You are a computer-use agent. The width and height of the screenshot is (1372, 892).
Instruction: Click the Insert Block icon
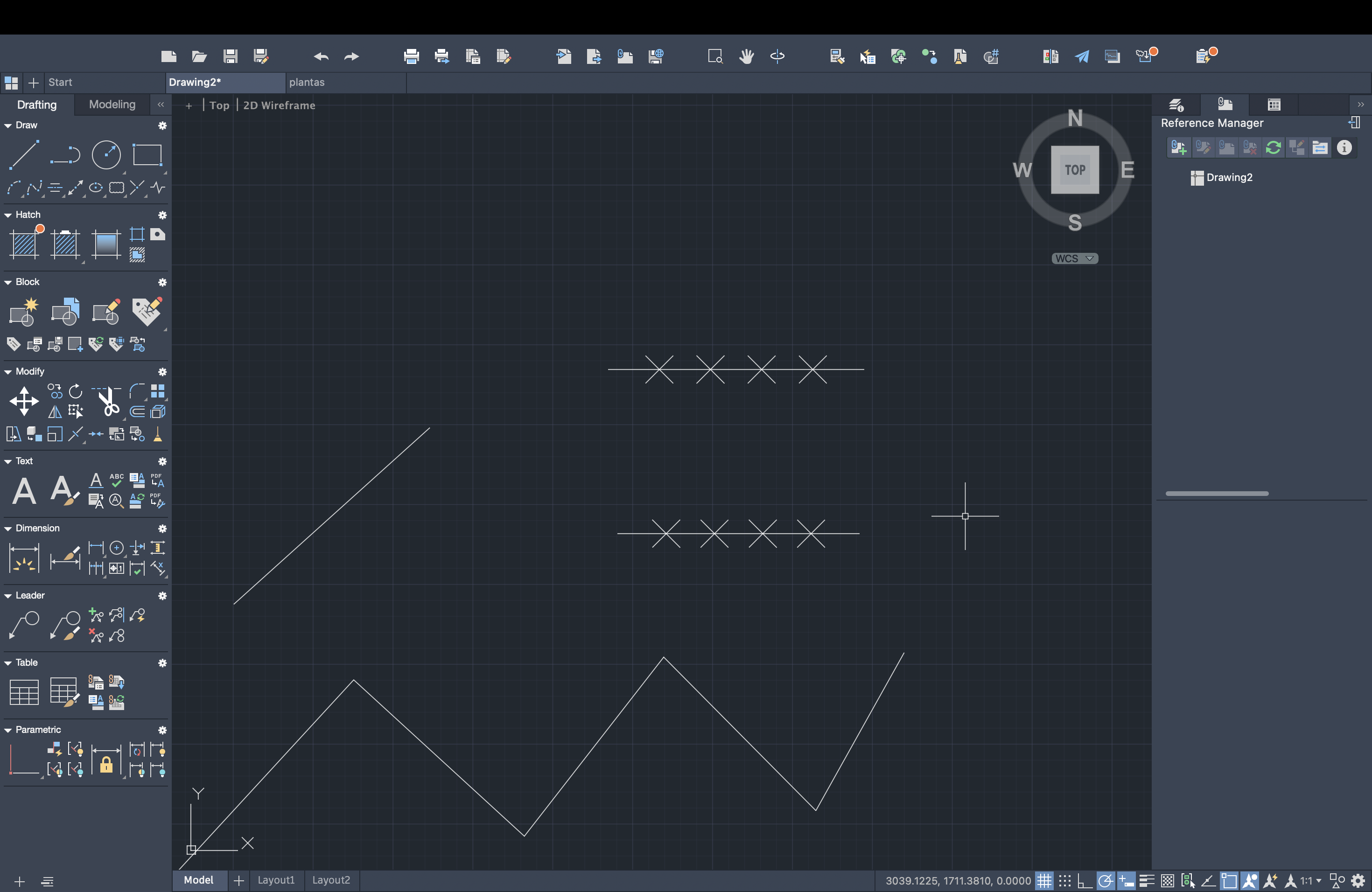coord(65,312)
